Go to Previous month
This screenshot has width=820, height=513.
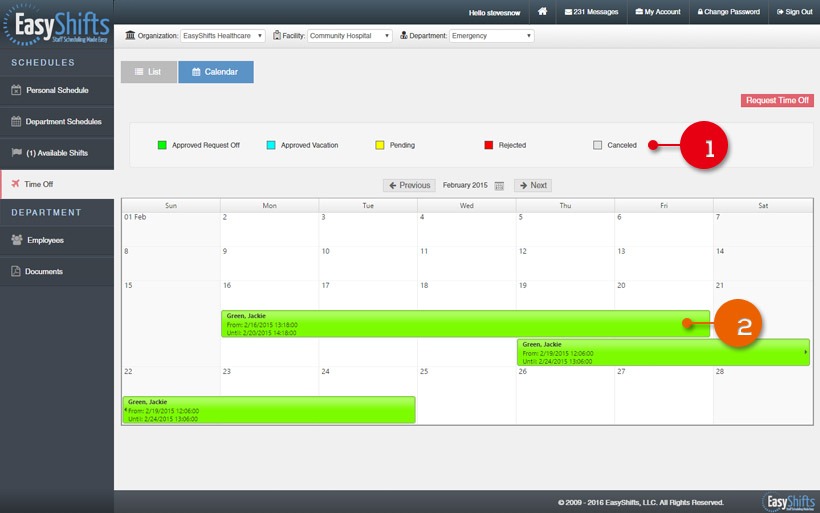pyautogui.click(x=409, y=185)
